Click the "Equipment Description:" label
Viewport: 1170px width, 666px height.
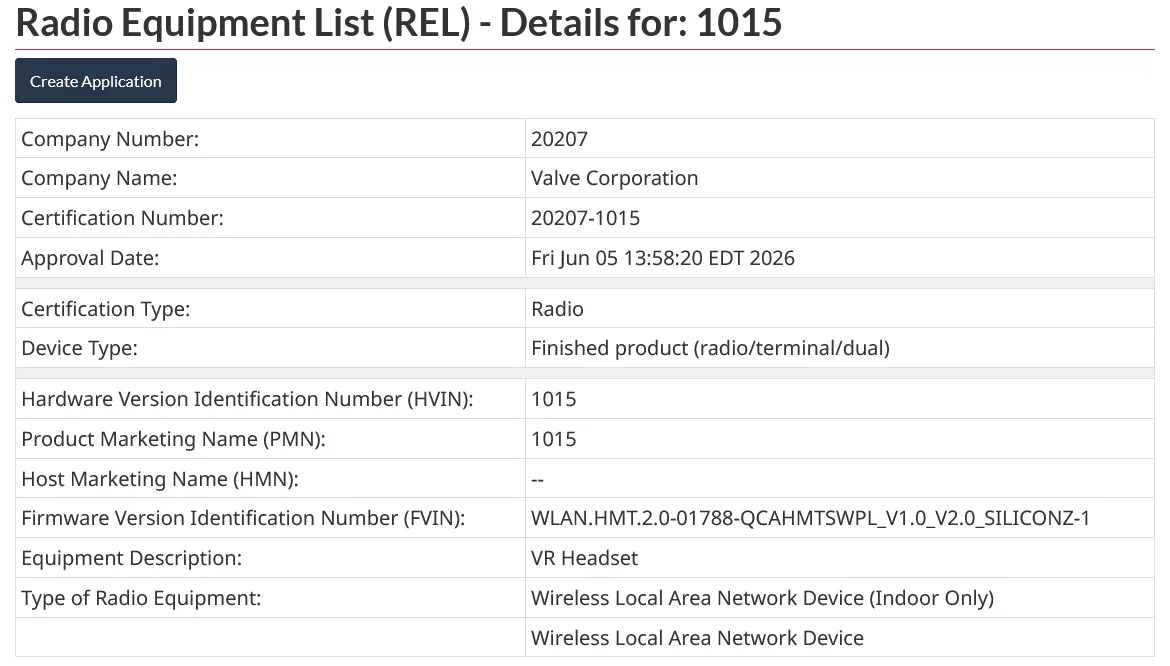(x=131, y=559)
